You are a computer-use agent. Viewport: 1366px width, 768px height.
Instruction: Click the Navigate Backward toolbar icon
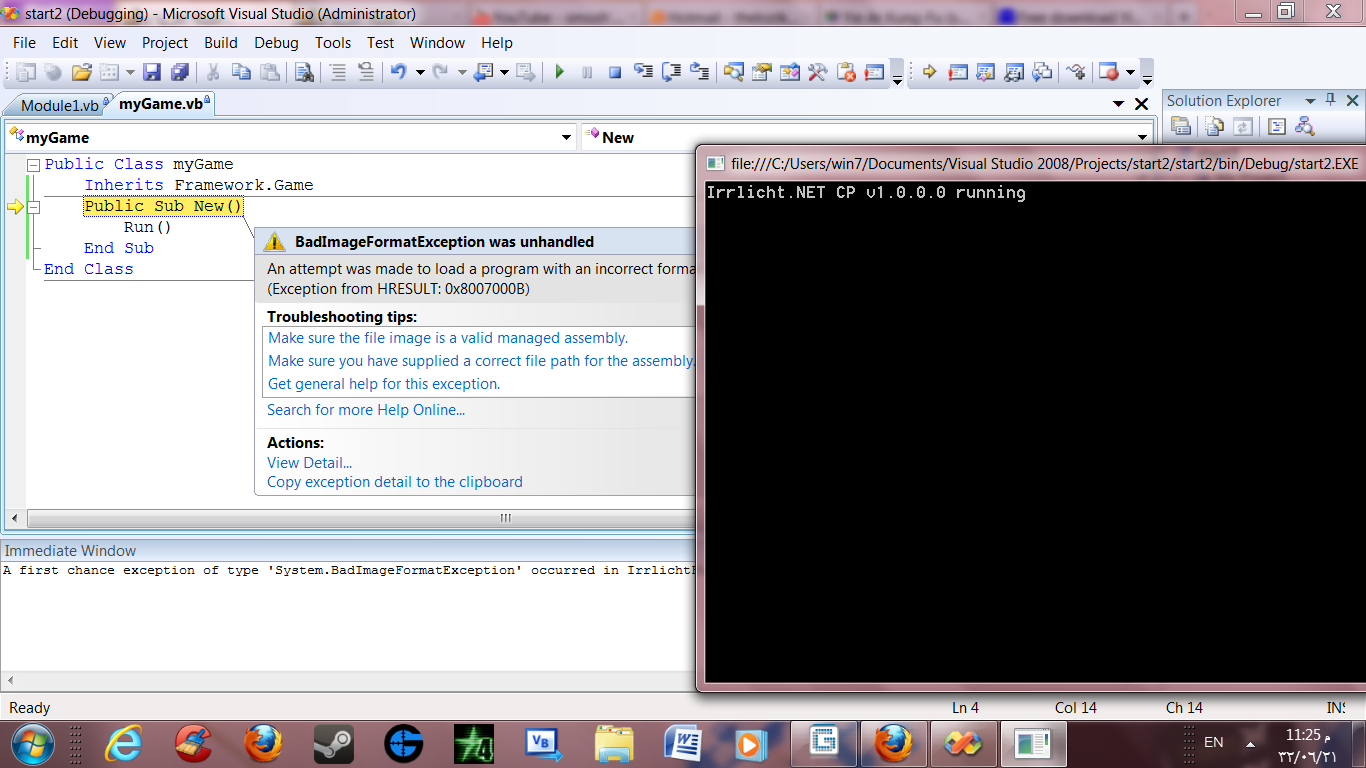[484, 72]
